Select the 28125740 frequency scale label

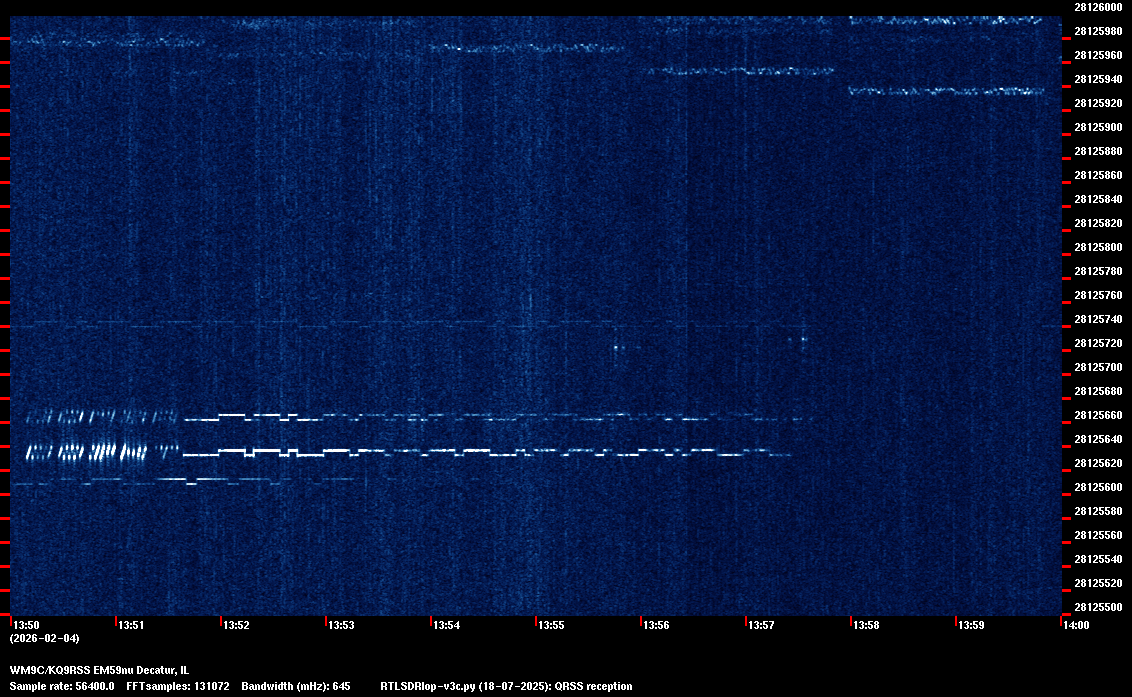tap(1097, 319)
